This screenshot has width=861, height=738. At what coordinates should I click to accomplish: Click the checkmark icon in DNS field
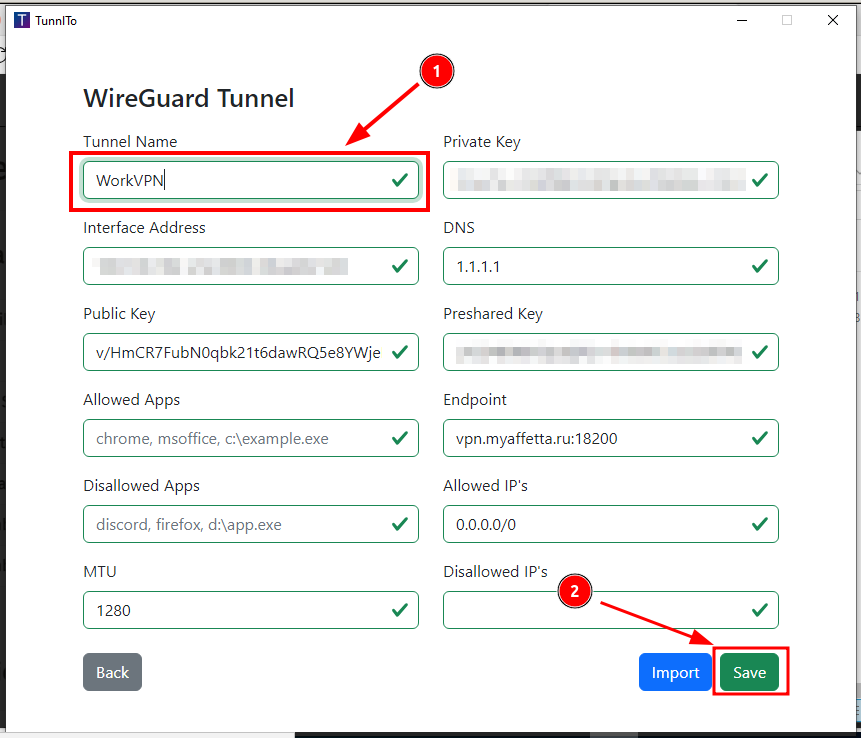pos(759,266)
